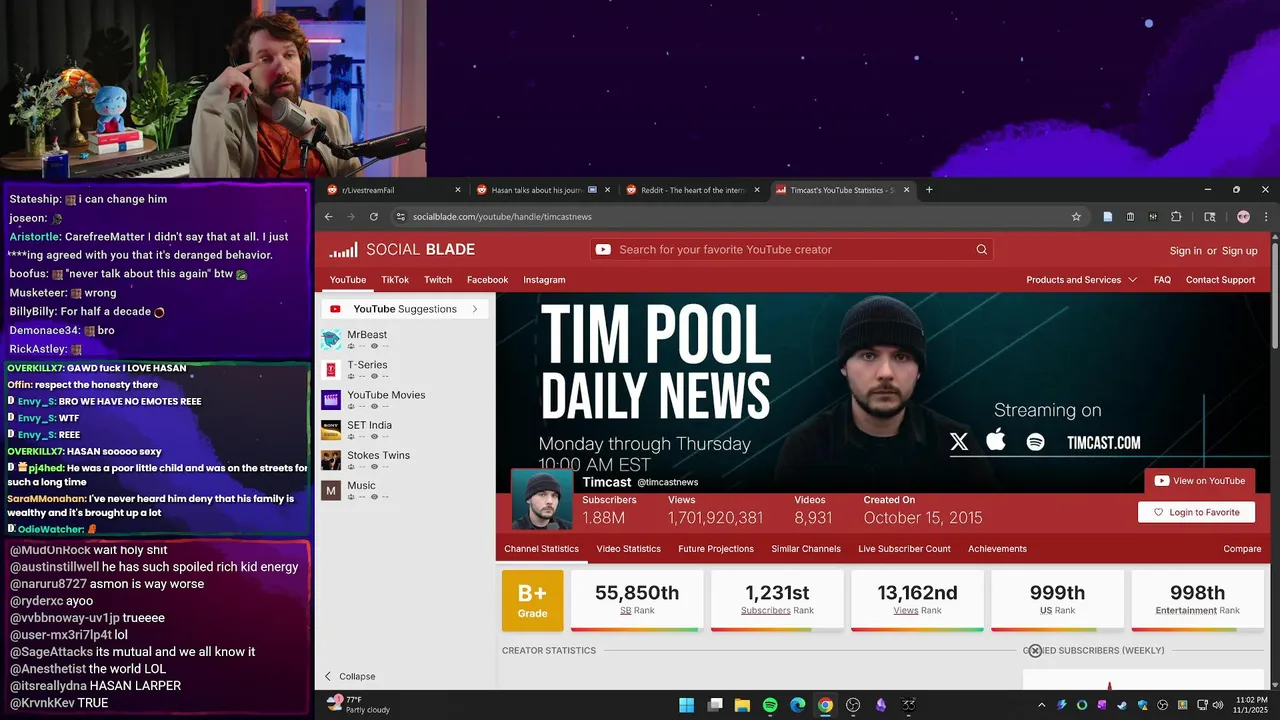This screenshot has width=1280, height=720.
Task: Switch to the Reddit heart of the internet tab
Action: (692, 190)
